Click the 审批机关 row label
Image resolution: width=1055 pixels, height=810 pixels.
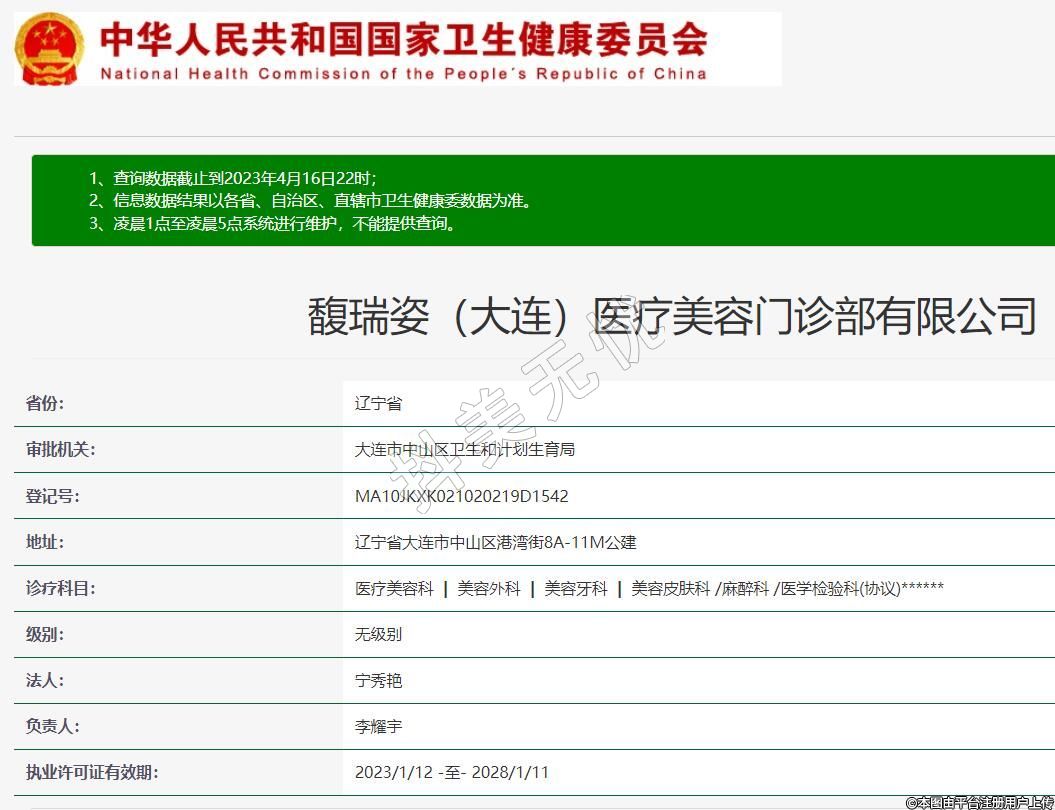tap(60, 450)
